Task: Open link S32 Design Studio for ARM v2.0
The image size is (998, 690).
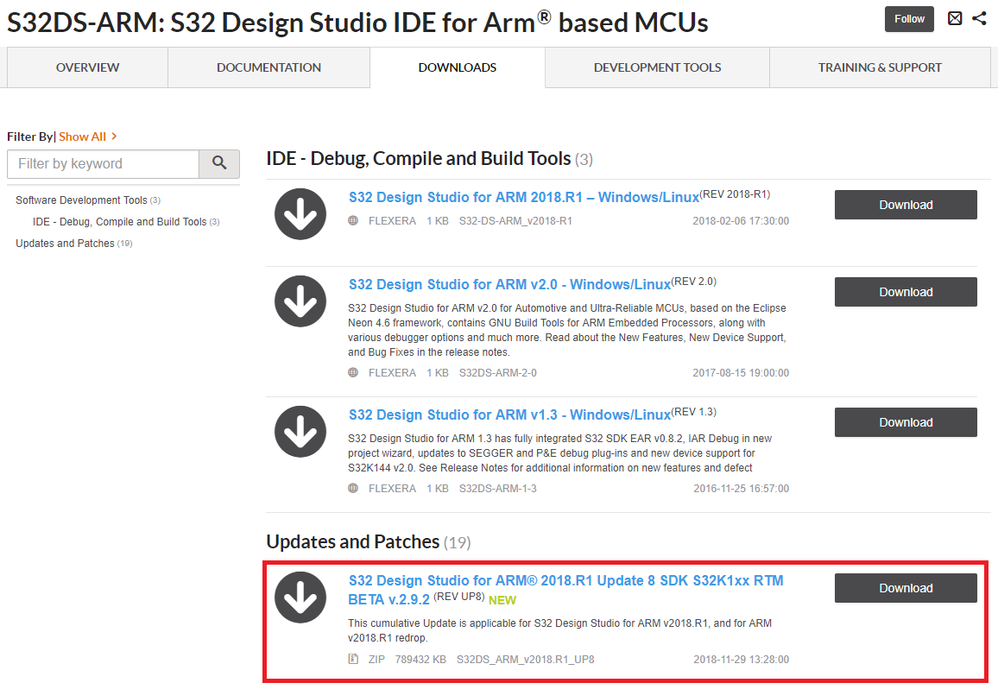Action: pyautogui.click(x=510, y=285)
